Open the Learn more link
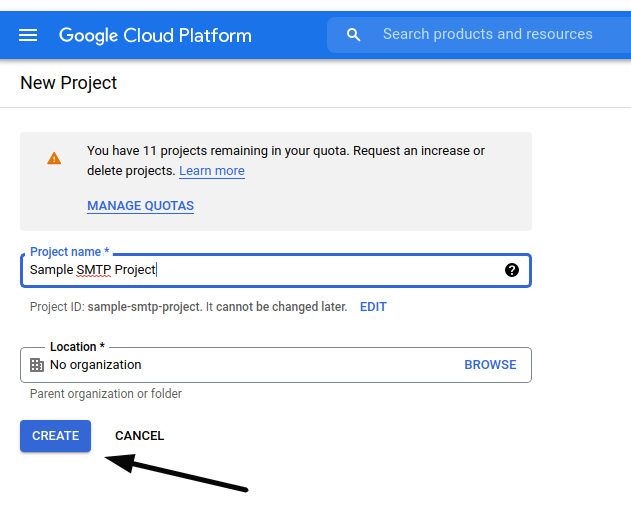Screen dimensions: 631x510 (212, 171)
